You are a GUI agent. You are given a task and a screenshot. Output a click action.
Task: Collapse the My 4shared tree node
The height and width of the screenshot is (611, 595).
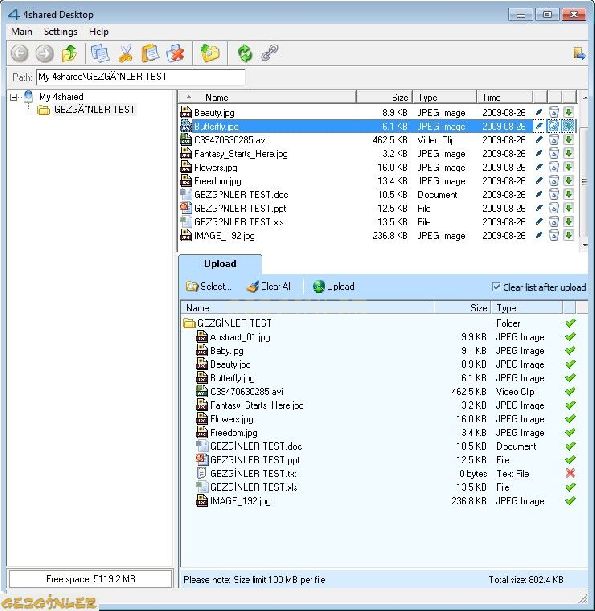click(13, 97)
